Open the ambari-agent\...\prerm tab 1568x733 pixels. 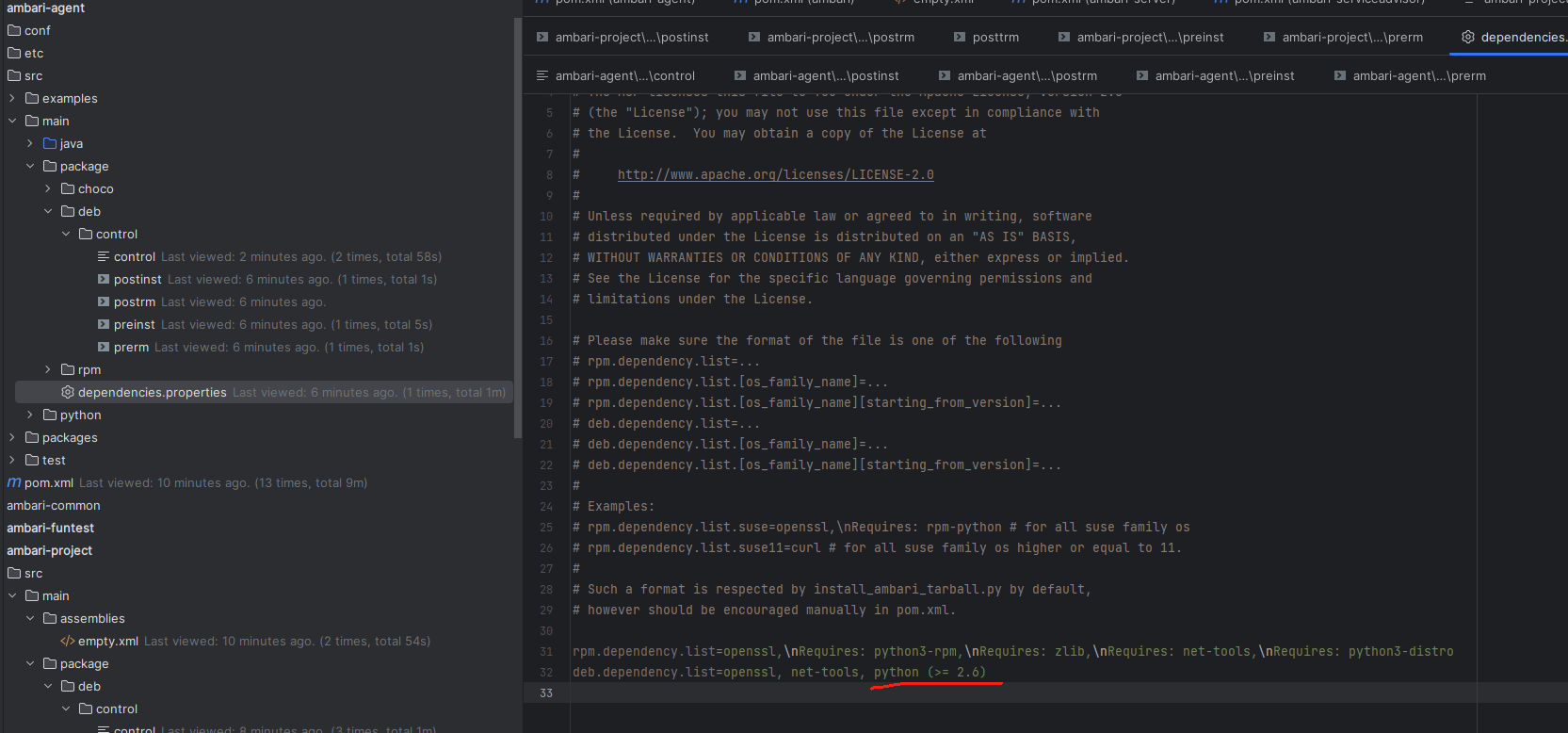point(1410,75)
